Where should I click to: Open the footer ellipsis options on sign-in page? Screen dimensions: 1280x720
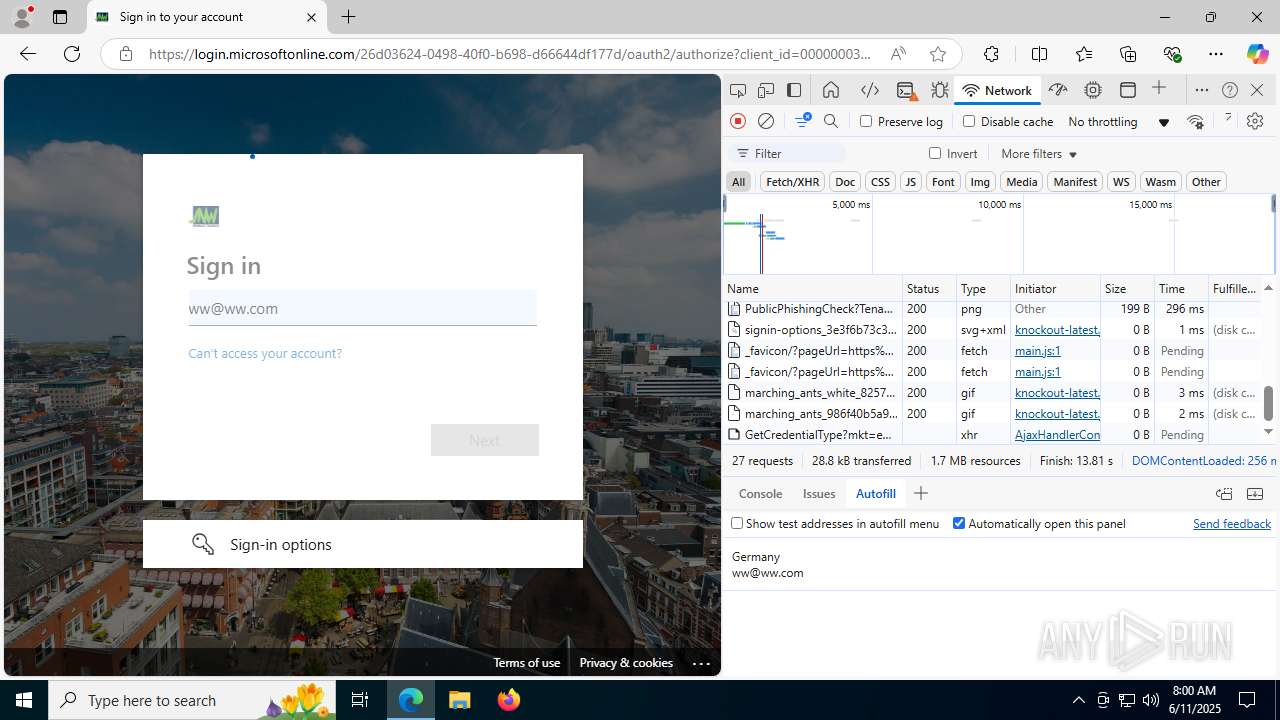(701, 663)
